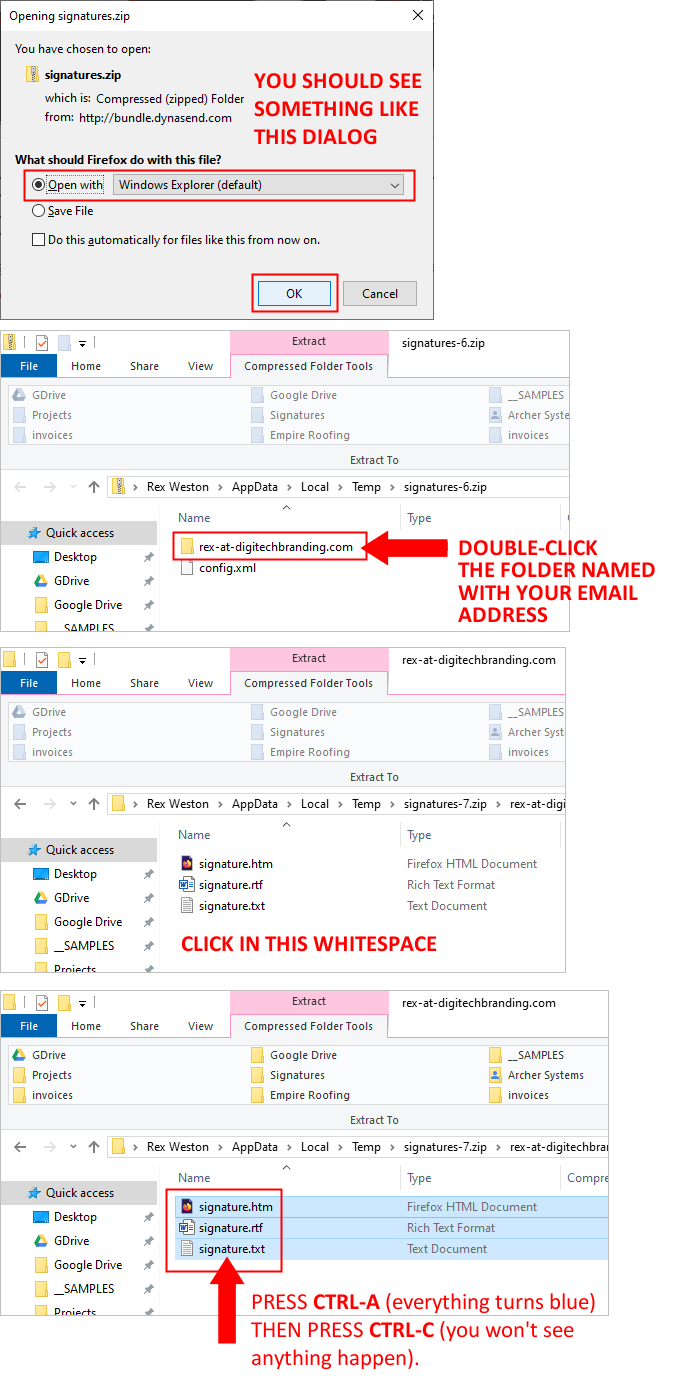Select signature.rtf in the window with unselected files
This screenshot has height=1388, width=676.
click(231, 885)
